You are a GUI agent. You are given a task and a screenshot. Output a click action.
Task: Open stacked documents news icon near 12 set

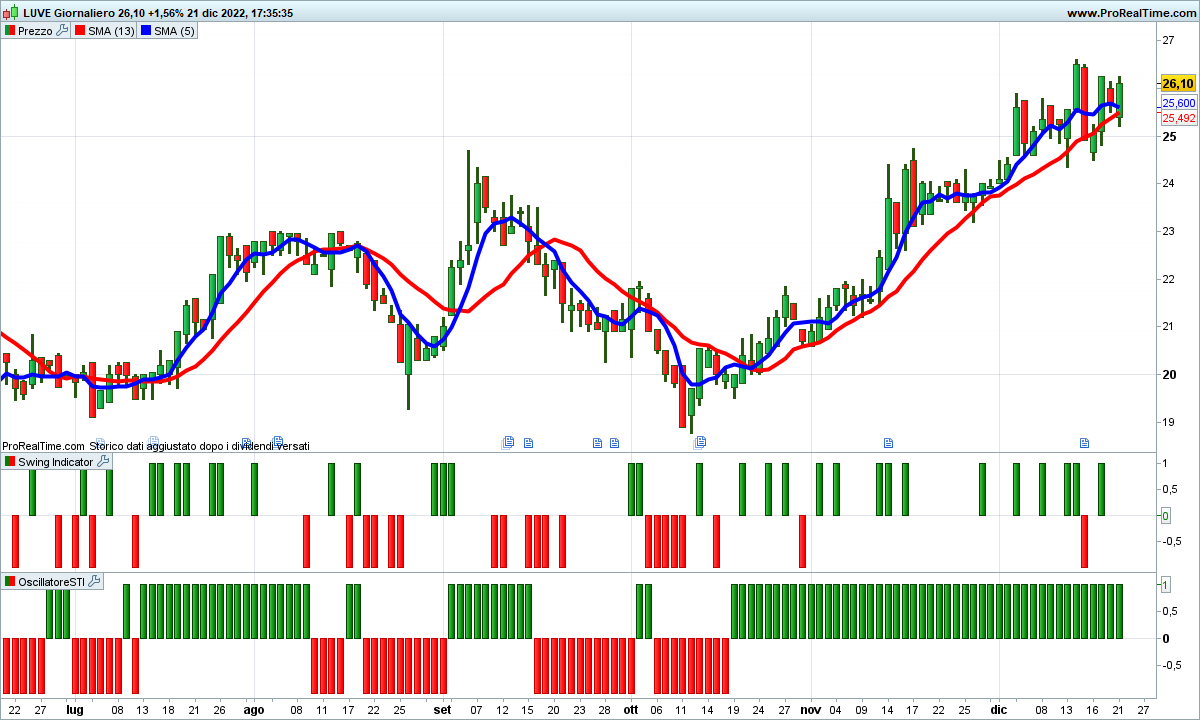(x=508, y=442)
